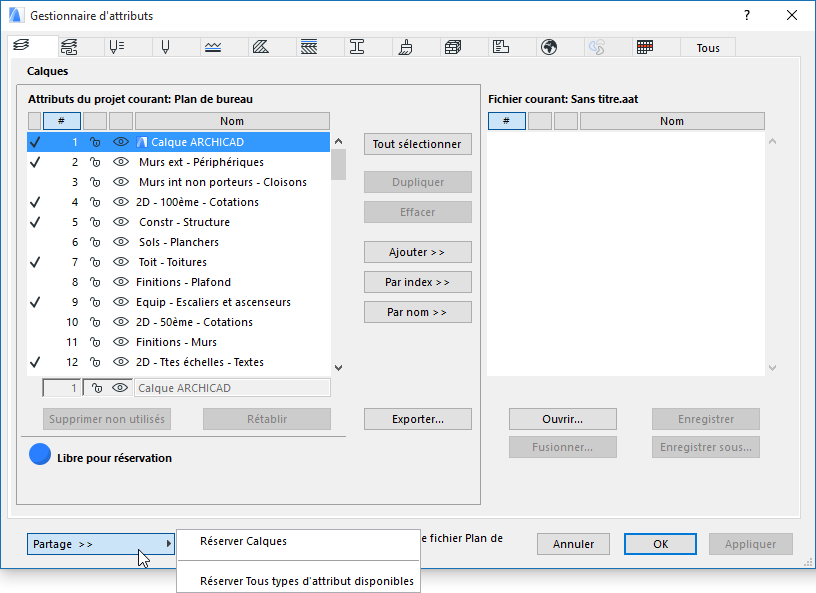The image size is (816, 593).
Task: Open the Building Materials tab icon
Action: [x=453, y=47]
